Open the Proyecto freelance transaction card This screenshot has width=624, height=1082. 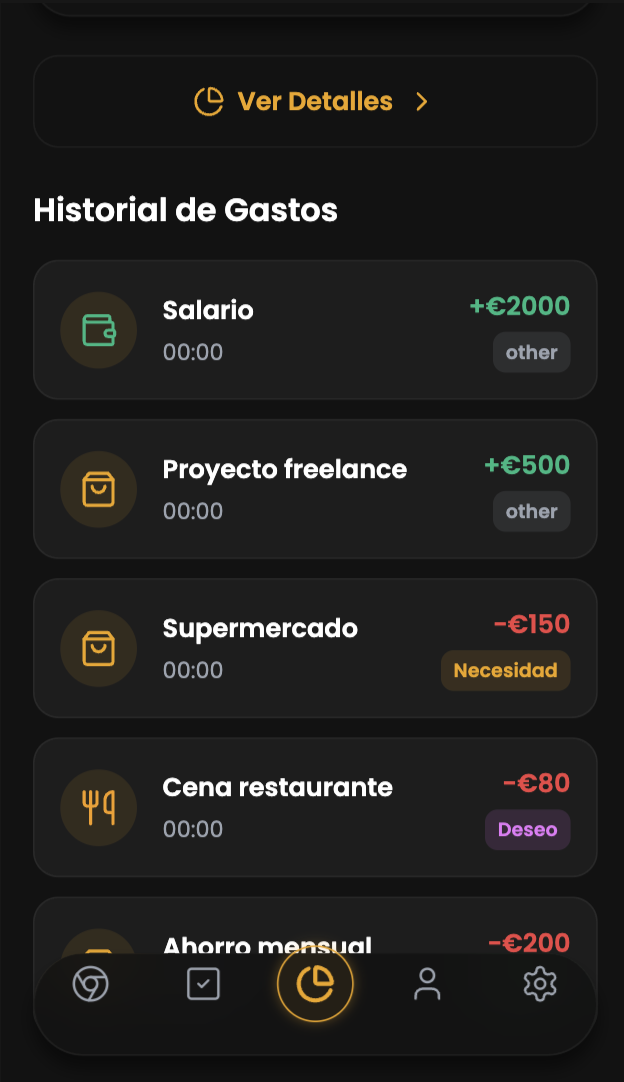click(315, 489)
